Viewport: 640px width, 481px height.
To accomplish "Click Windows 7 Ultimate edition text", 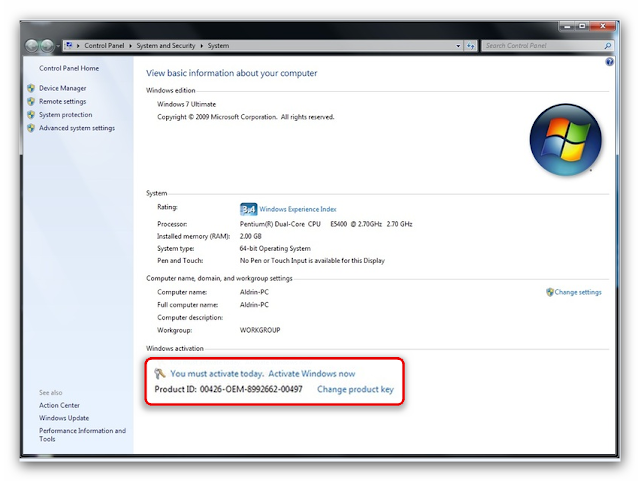I will (x=187, y=104).
